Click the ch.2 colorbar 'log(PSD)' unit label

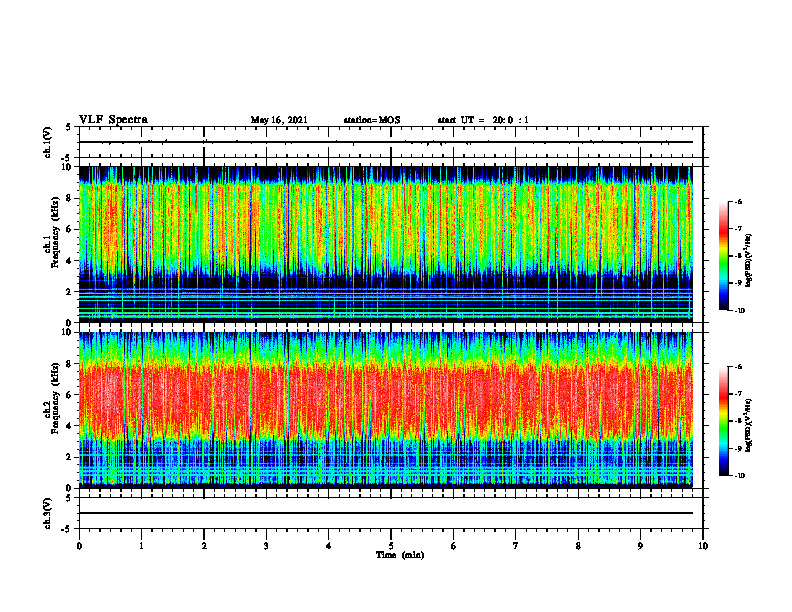pyautogui.click(x=749, y=425)
